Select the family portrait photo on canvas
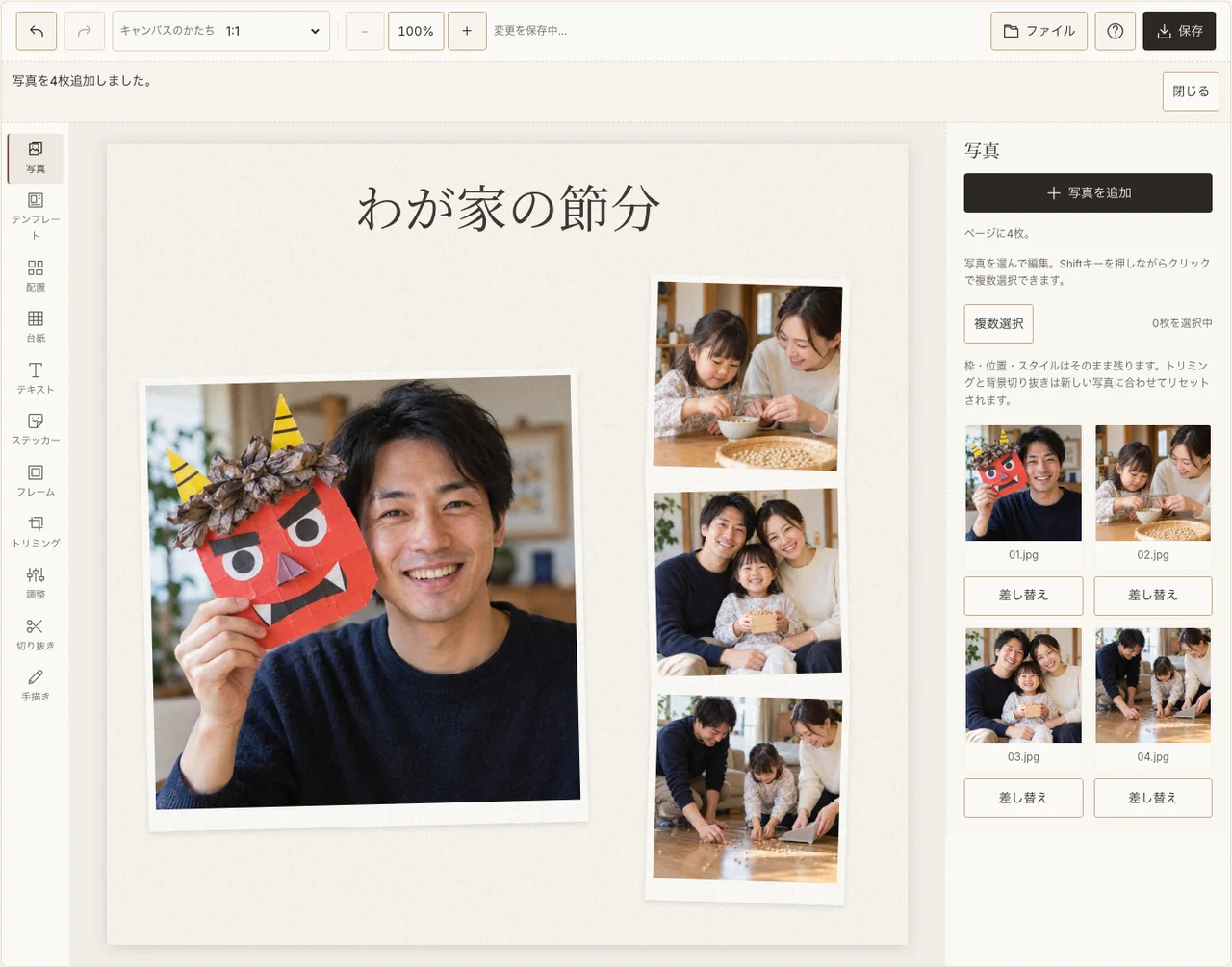Screen dimensions: 1232x967 [748, 581]
